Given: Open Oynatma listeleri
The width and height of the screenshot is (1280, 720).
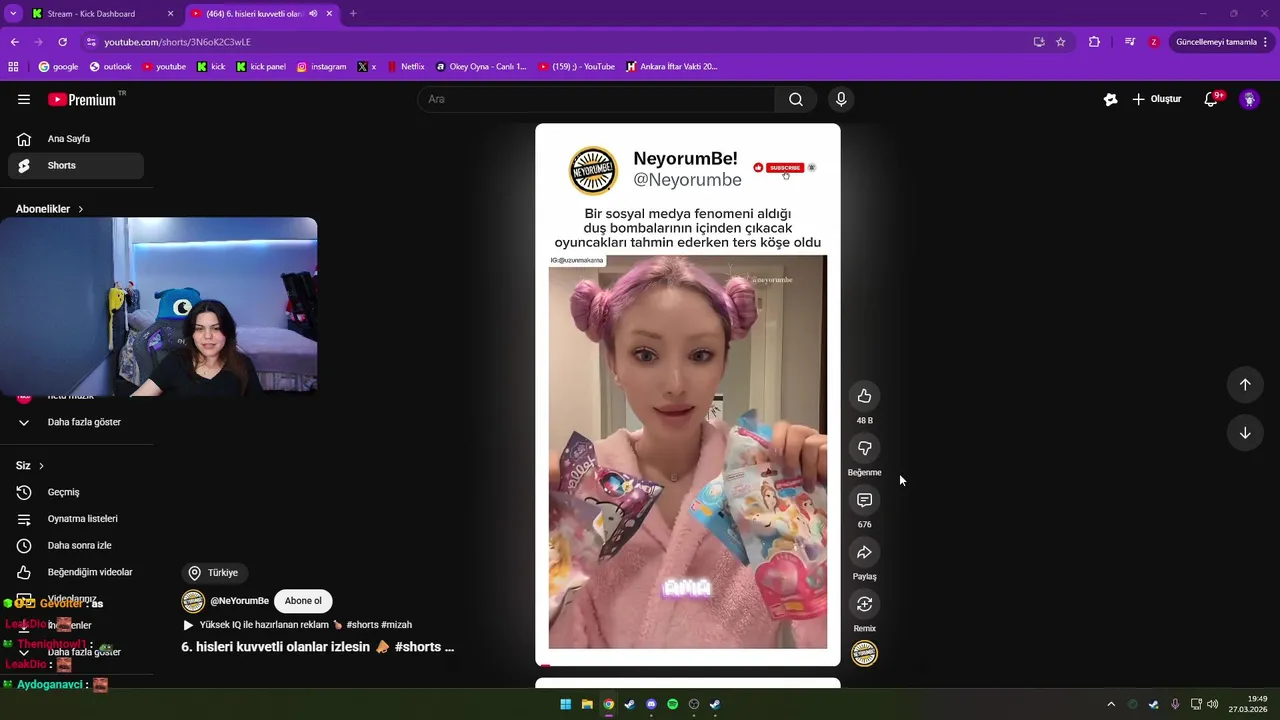Looking at the screenshot, I should tap(76, 519).
